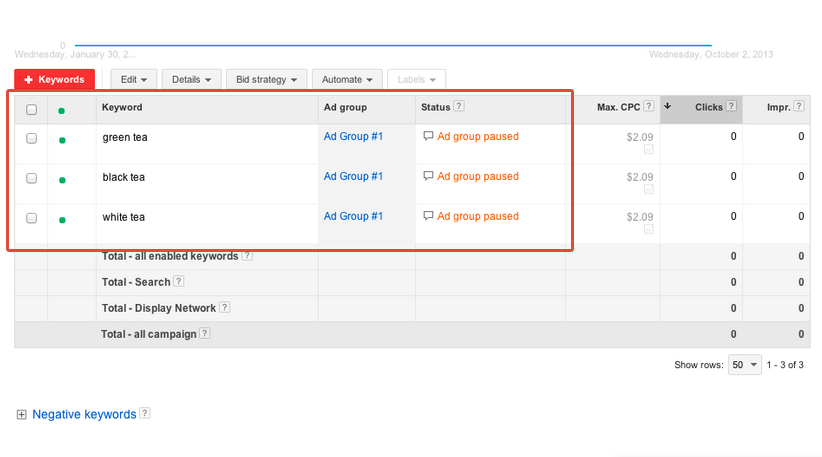822x457 pixels.
Task: Sort the table by Keyword column header
Action: coord(122,107)
